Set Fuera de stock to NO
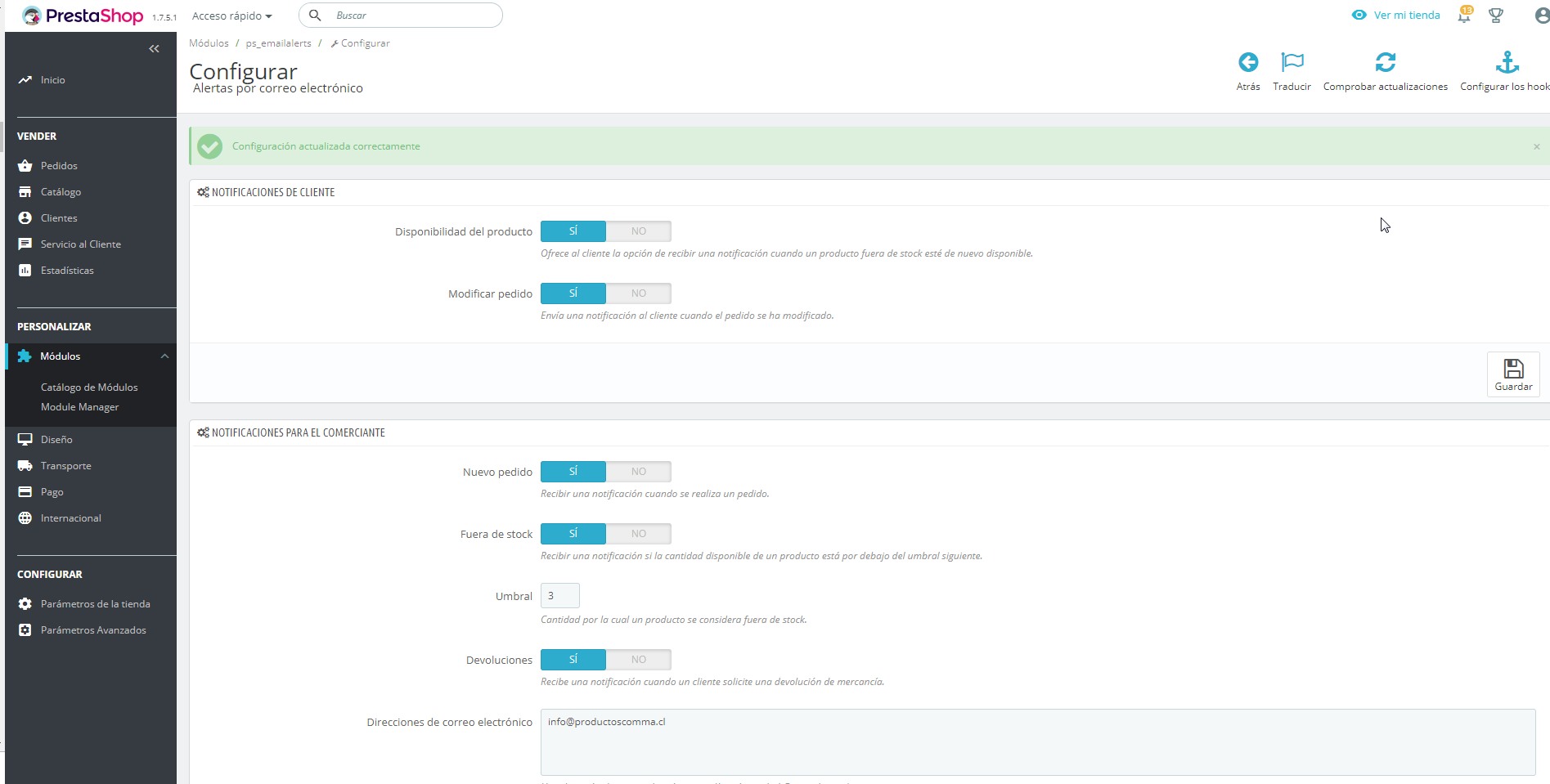This screenshot has height=784, width=1550. [x=639, y=534]
